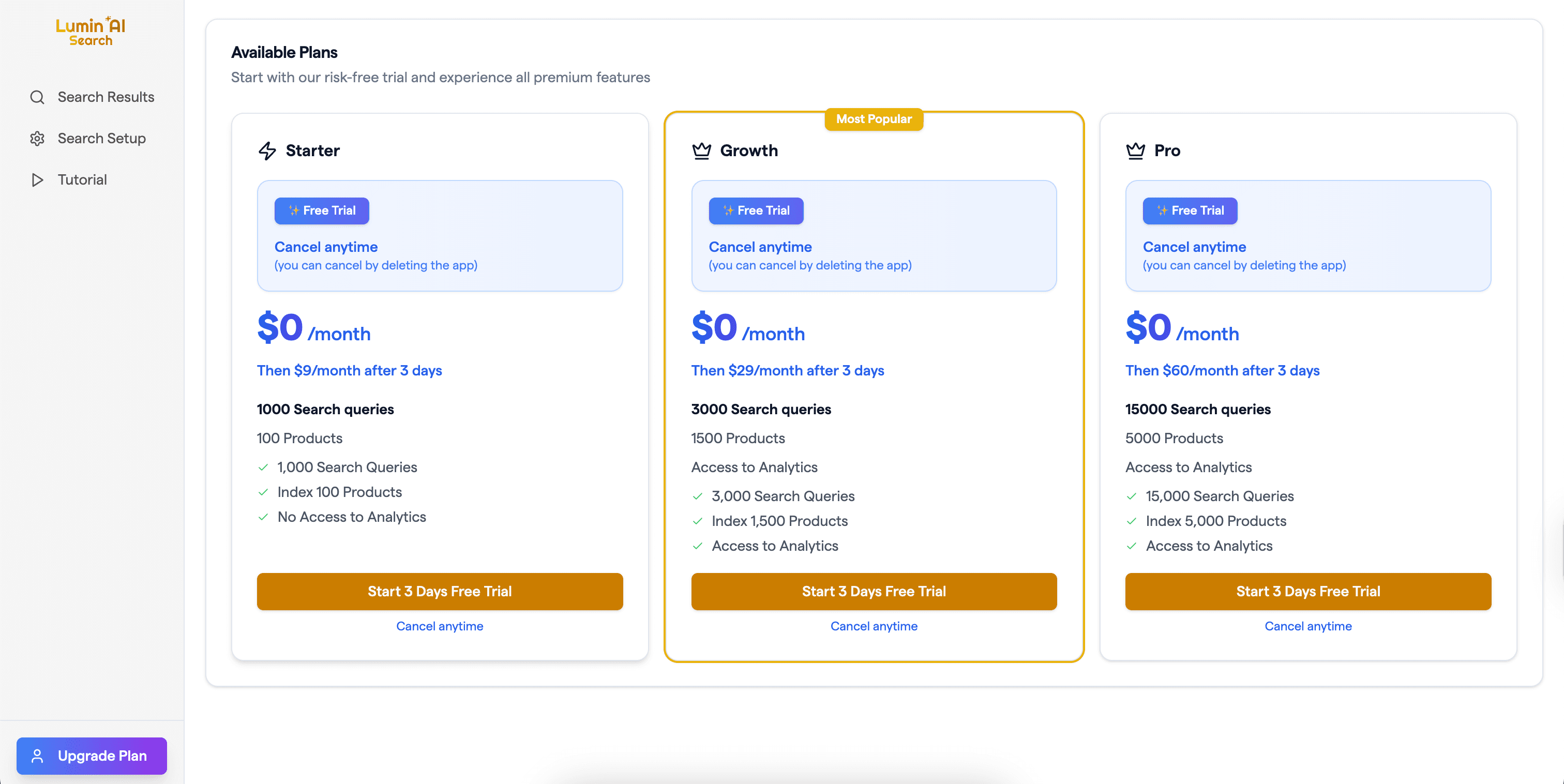
Task: Click the gear icon beside Search Setup
Action: point(37,139)
